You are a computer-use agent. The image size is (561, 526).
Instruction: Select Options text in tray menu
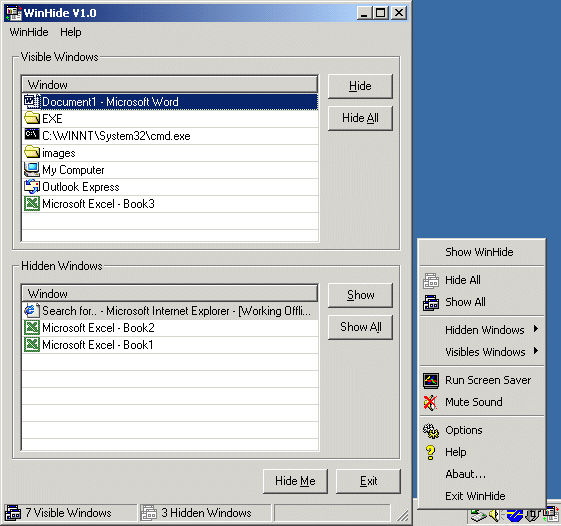point(464,430)
